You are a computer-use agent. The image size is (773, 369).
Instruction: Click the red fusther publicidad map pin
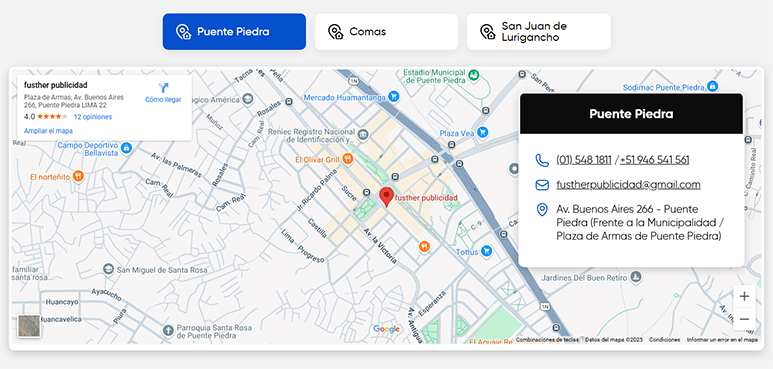[386, 197]
